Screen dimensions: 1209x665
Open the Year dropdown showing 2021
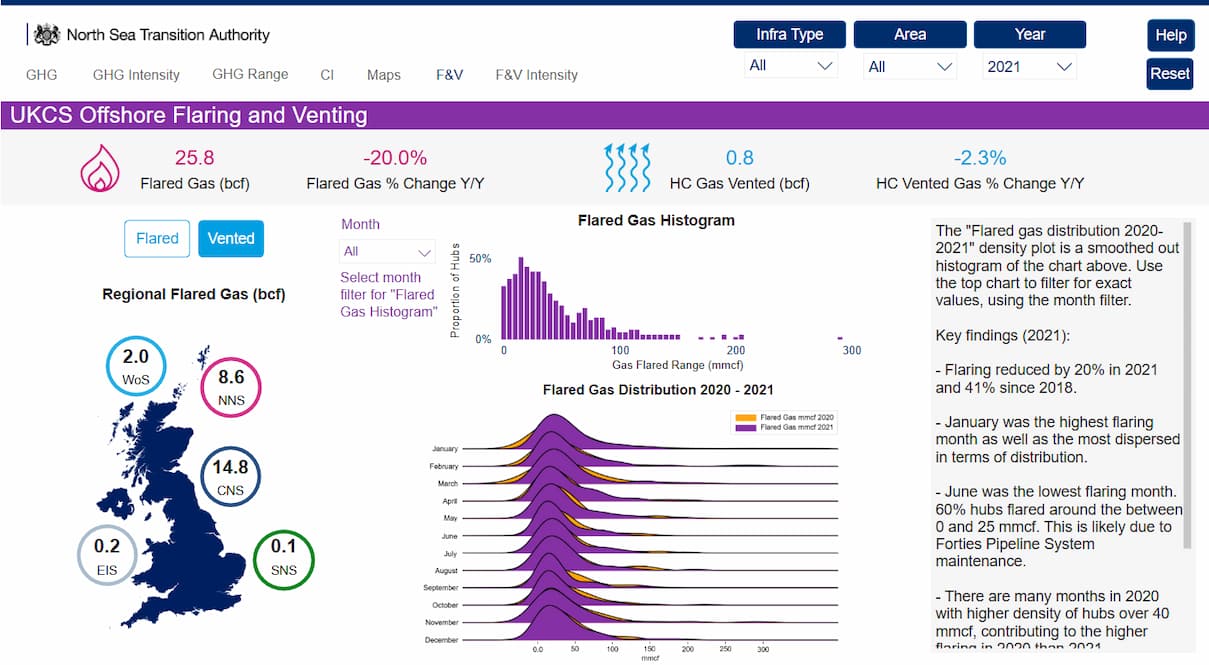(1029, 67)
